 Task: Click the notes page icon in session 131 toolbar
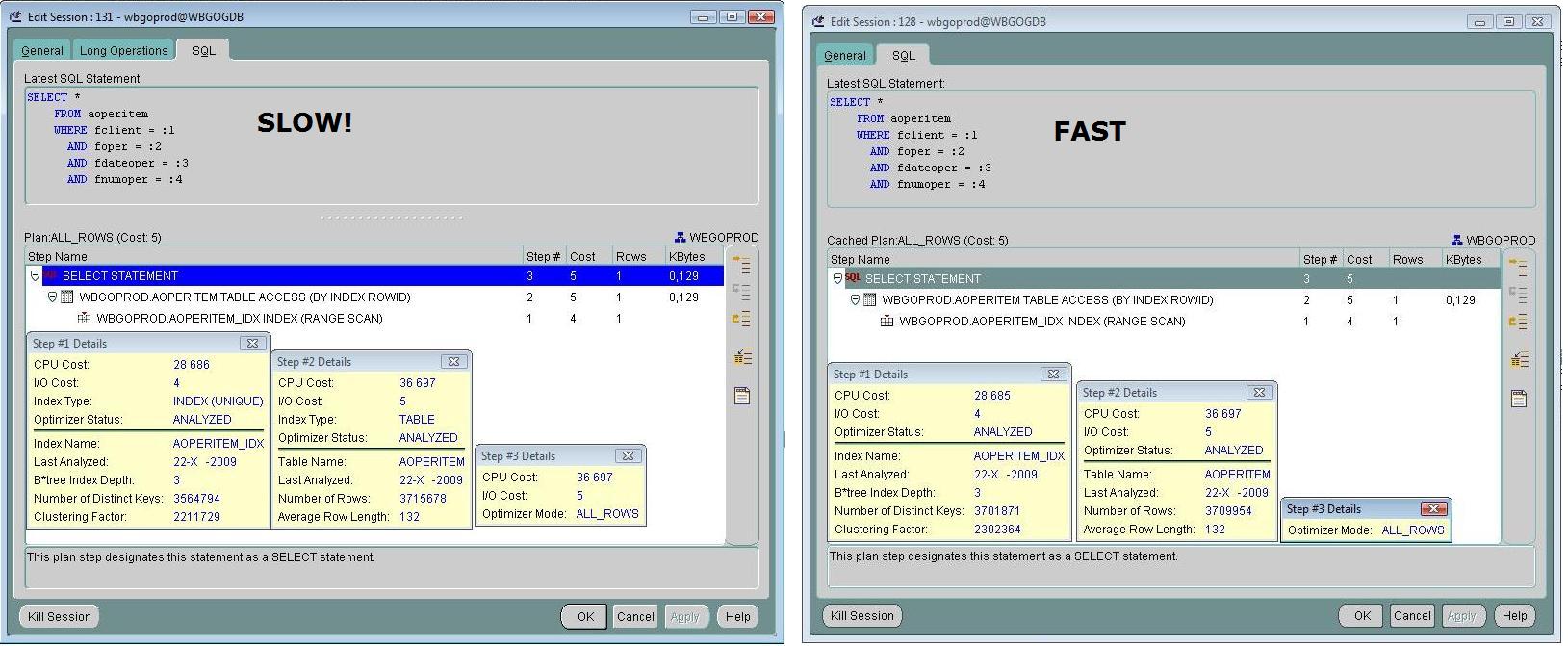pos(741,396)
